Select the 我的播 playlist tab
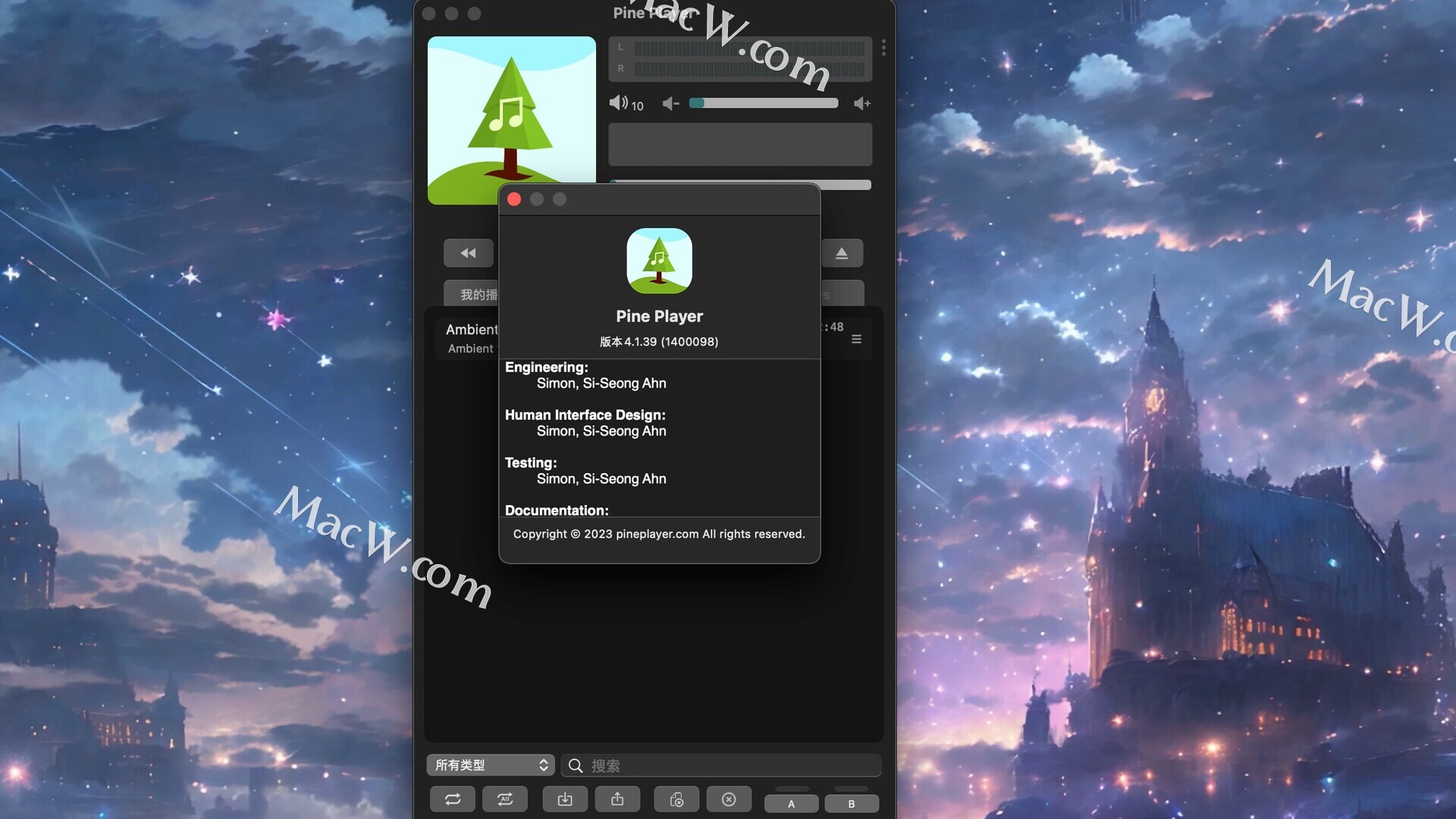The width and height of the screenshot is (1456, 819). coord(471,294)
